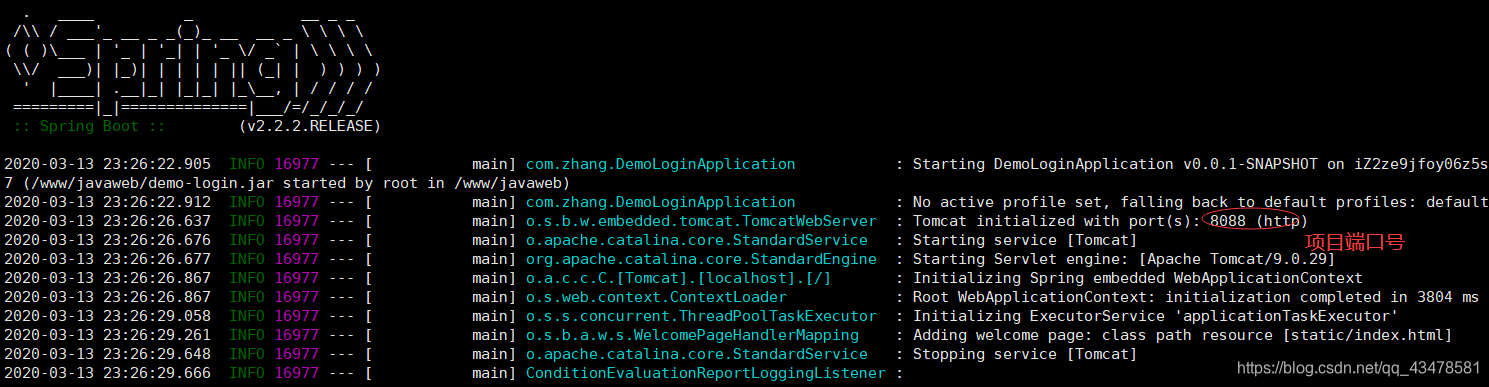Click the 'No active profile set' message
Viewport: 1489px width, 387px height.
[1200, 202]
